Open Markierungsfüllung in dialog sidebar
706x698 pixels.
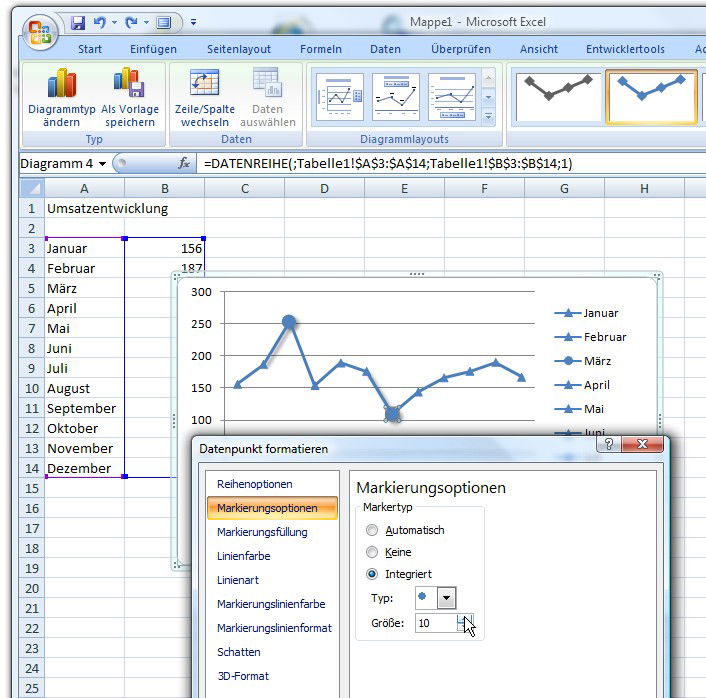pyautogui.click(x=272, y=532)
